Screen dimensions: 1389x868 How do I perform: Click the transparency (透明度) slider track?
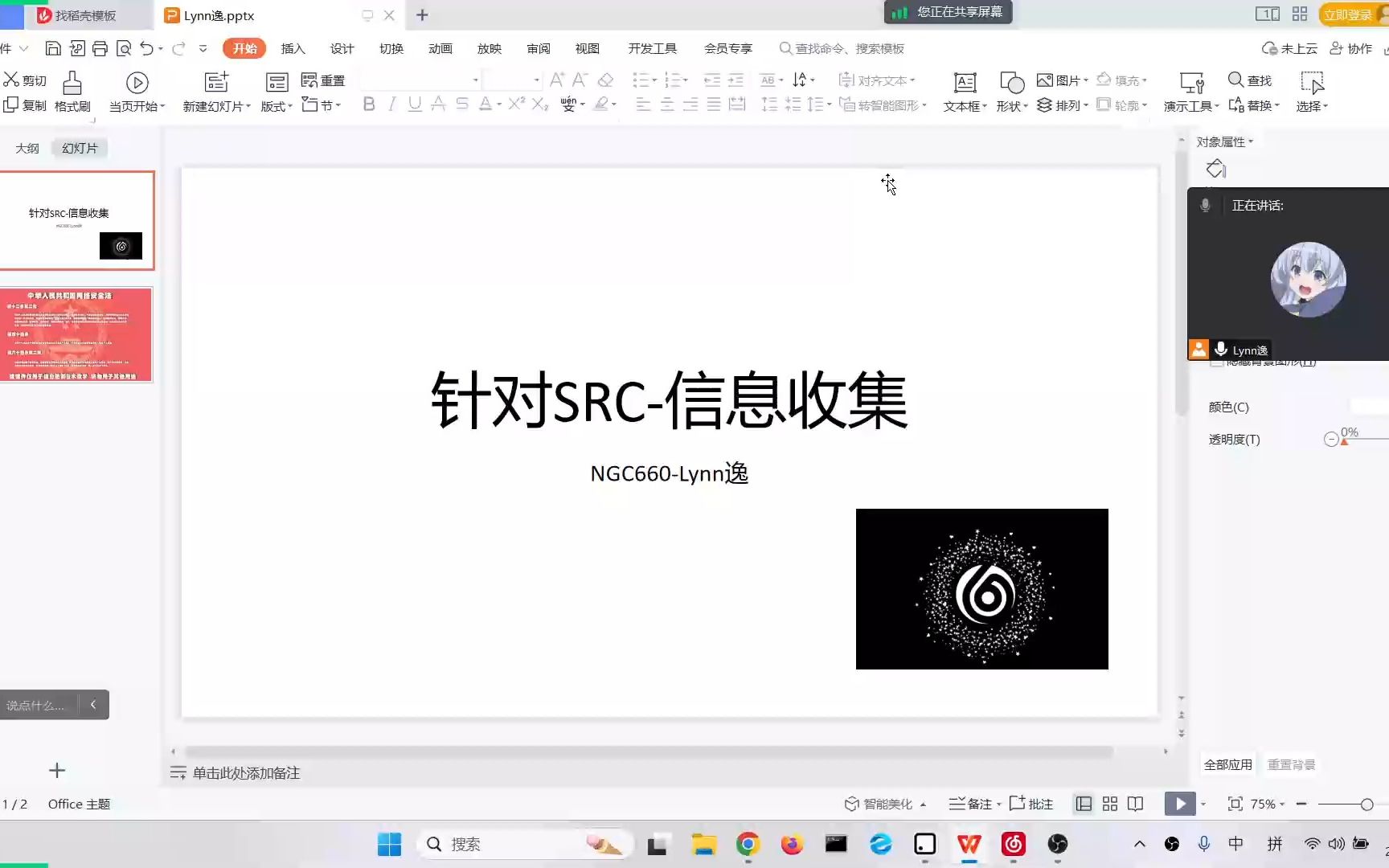[x=1366, y=439]
